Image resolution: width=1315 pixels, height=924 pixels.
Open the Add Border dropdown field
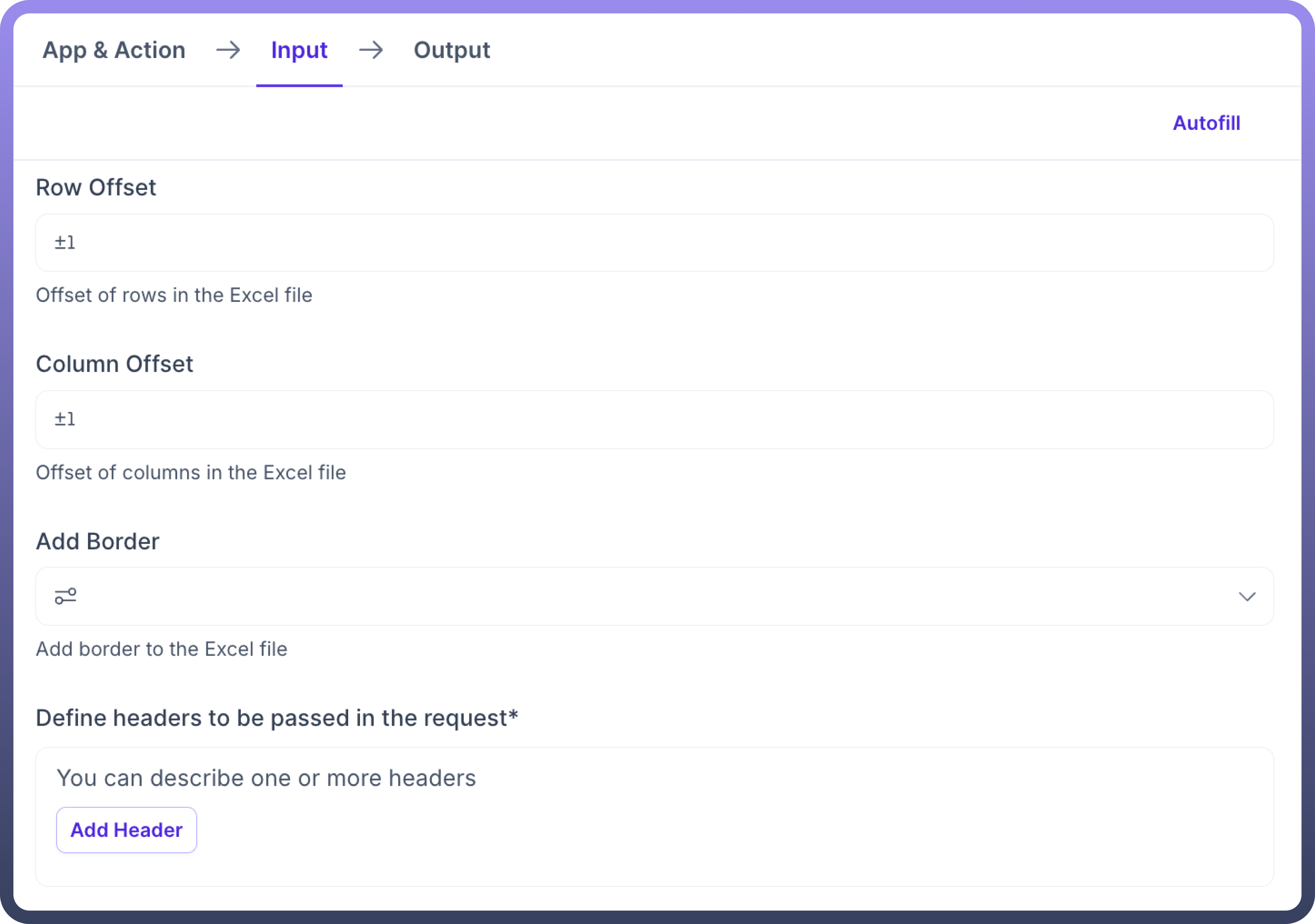(654, 596)
